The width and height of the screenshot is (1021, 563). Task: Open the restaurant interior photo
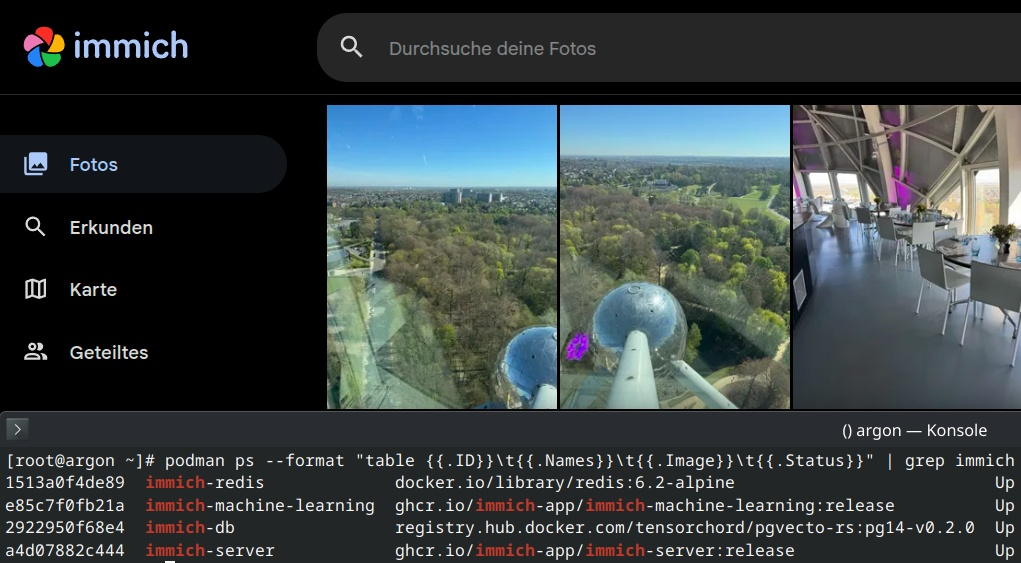tap(906, 257)
